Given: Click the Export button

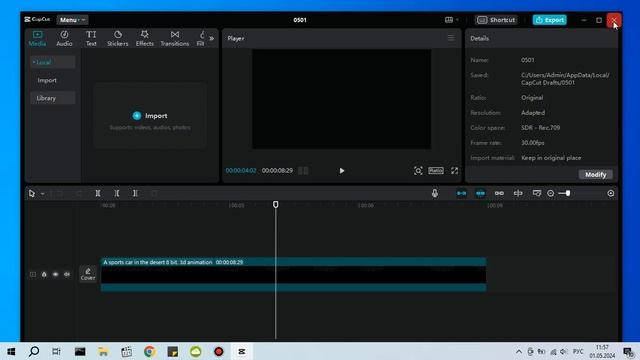Looking at the screenshot, I should (549, 20).
